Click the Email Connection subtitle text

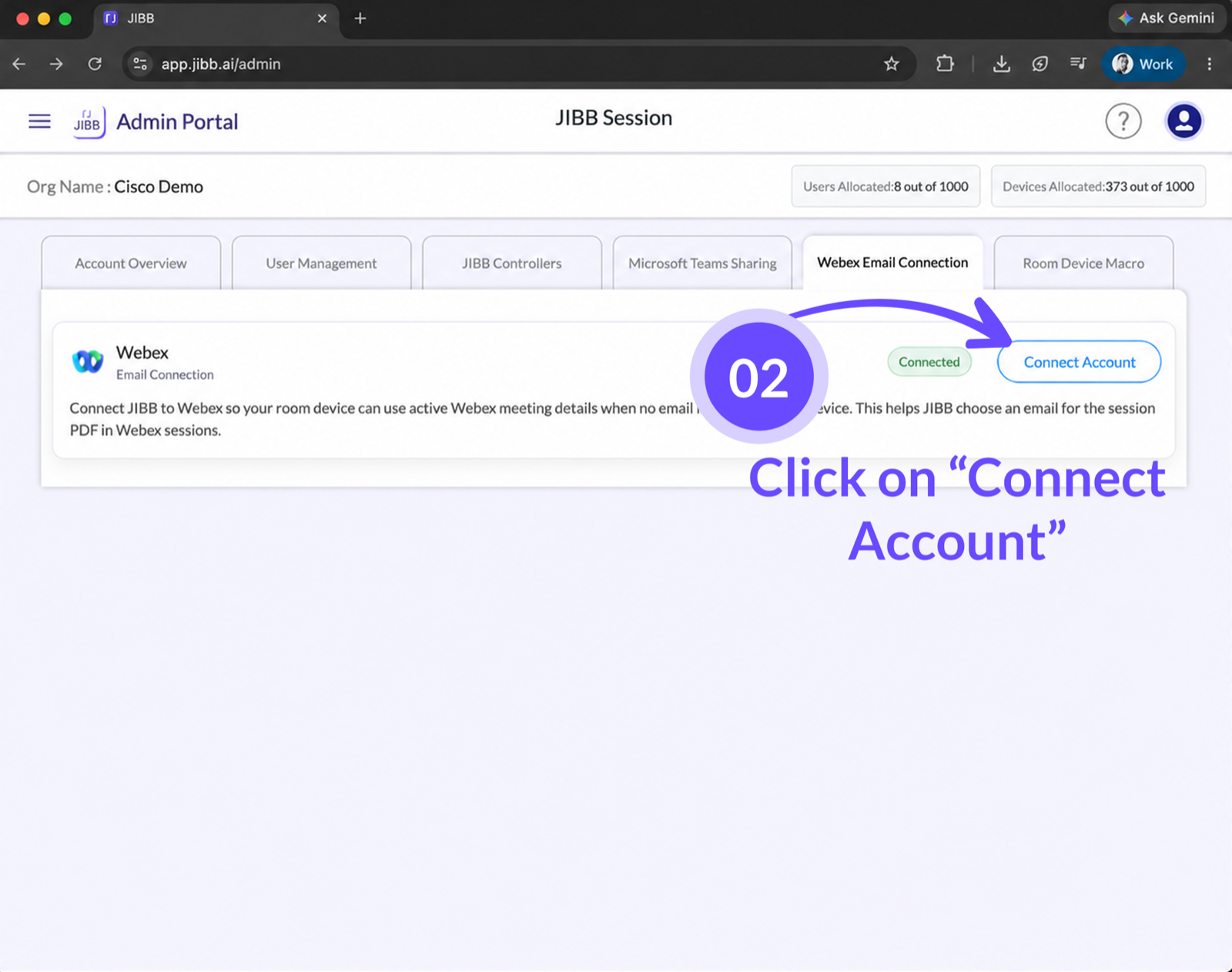coord(165,375)
